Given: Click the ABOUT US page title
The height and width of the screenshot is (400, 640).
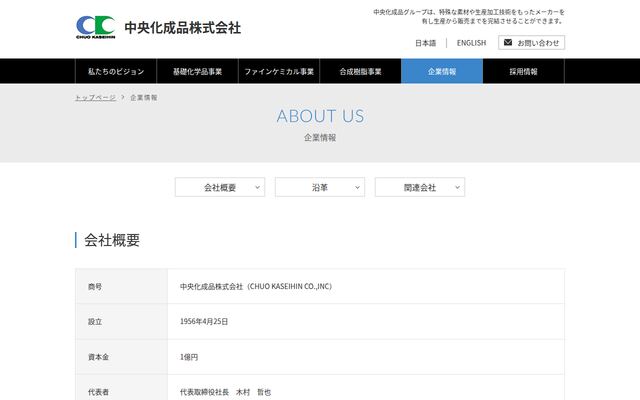Looking at the screenshot, I should pyautogui.click(x=320, y=116).
